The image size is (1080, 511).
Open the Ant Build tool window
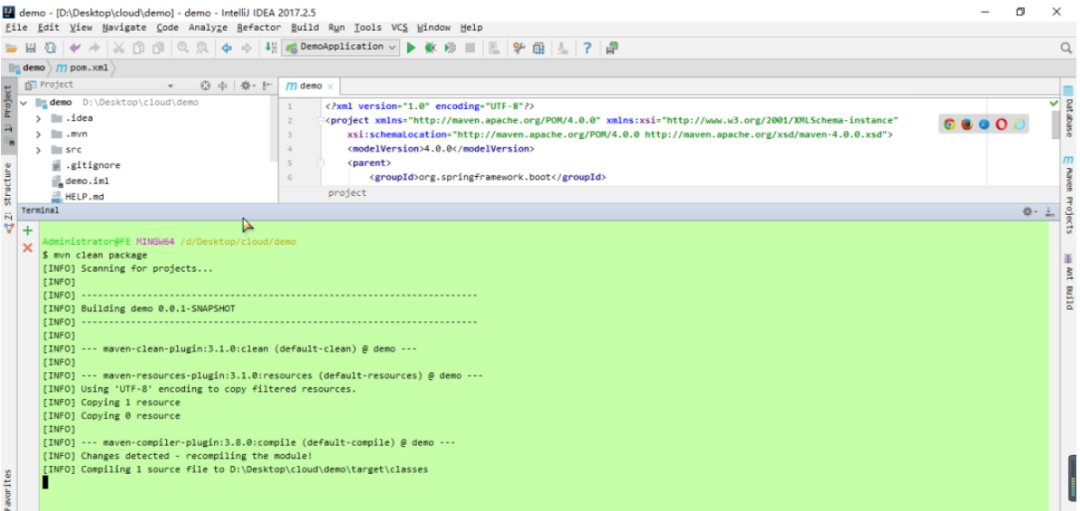coord(1069,281)
